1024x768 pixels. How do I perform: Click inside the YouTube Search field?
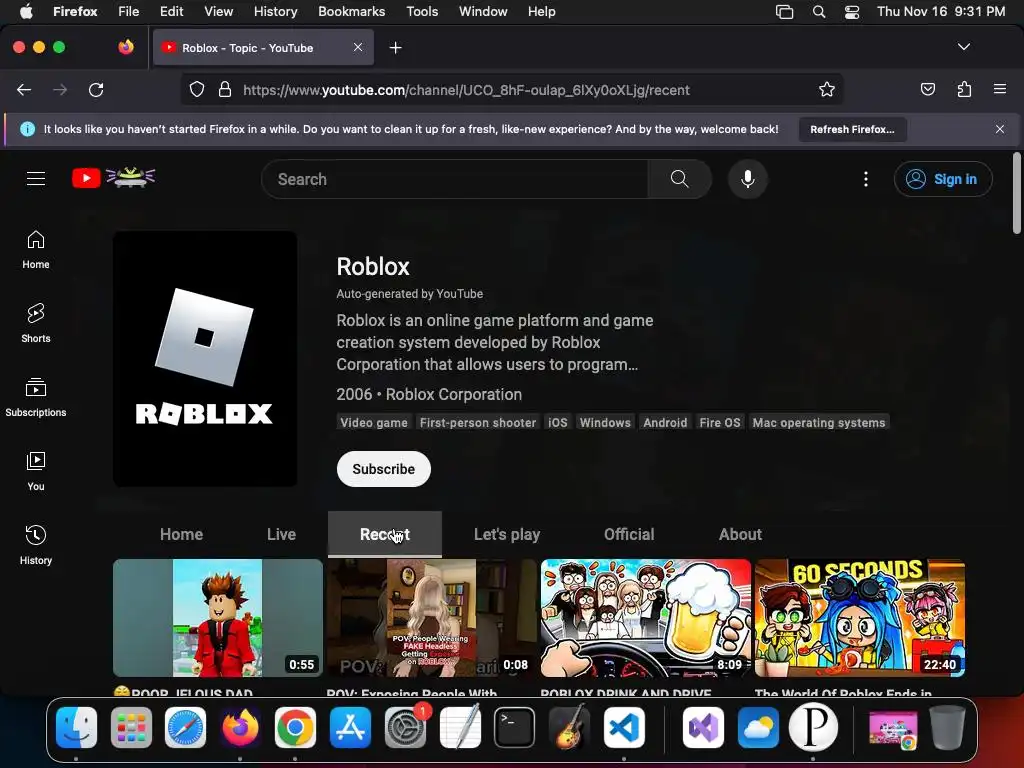pos(455,179)
